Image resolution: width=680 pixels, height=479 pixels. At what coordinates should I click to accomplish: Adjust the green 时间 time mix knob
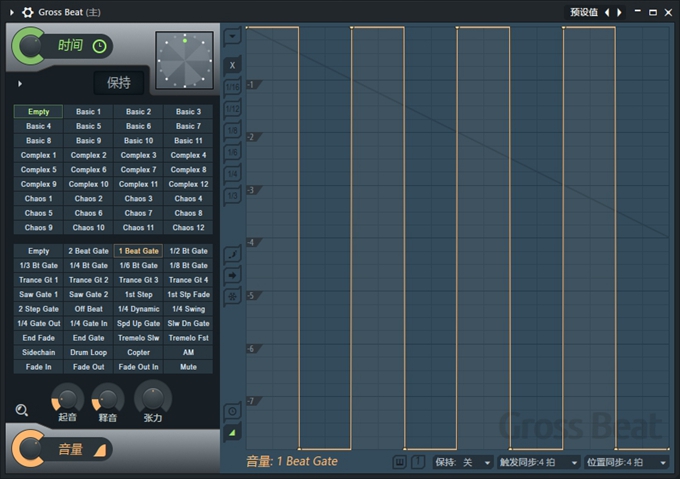(29, 46)
